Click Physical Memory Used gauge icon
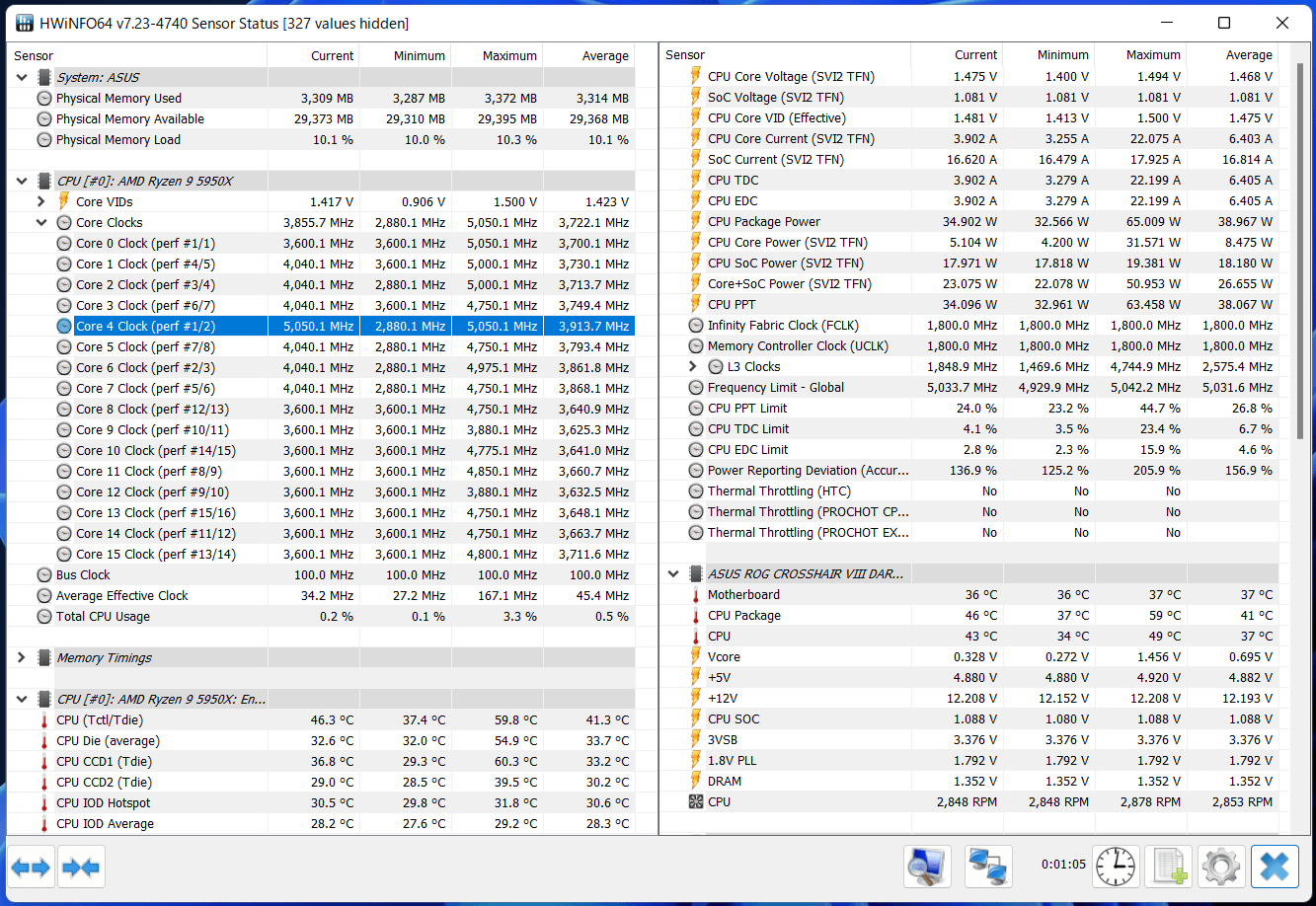This screenshot has height=906, width=1316. (x=44, y=98)
